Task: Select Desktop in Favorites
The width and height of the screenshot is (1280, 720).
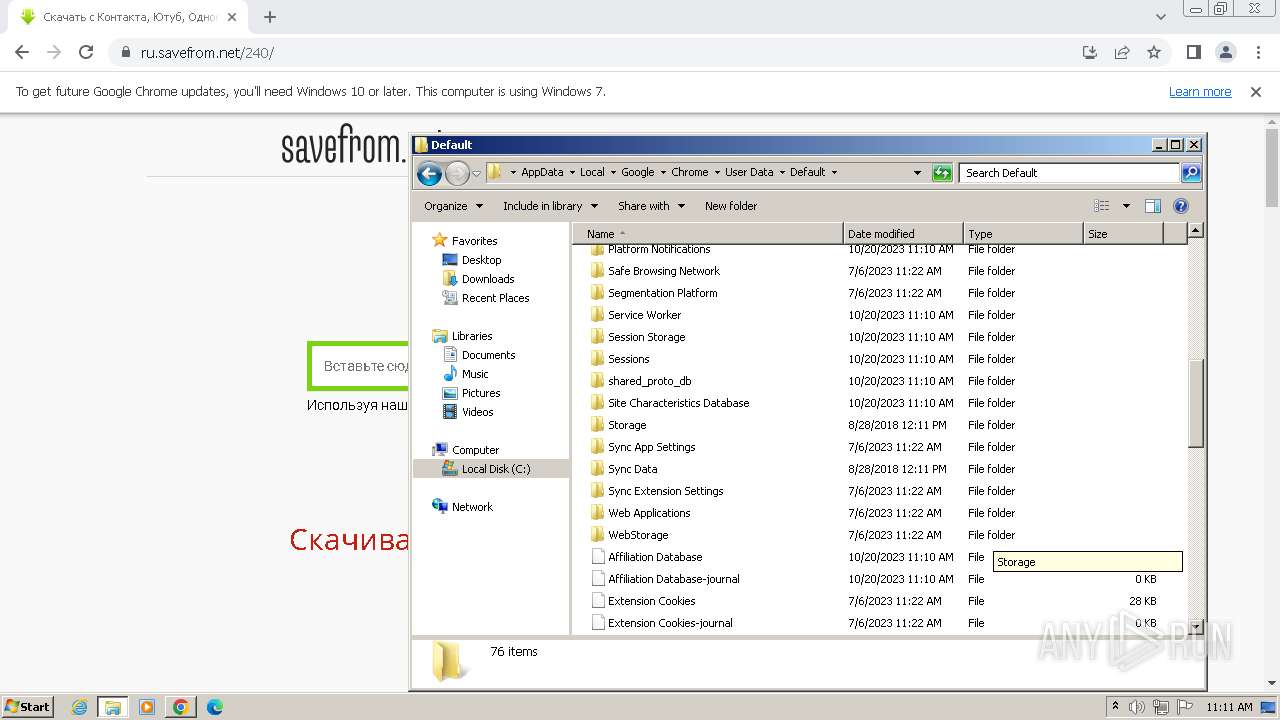Action: 481,260
